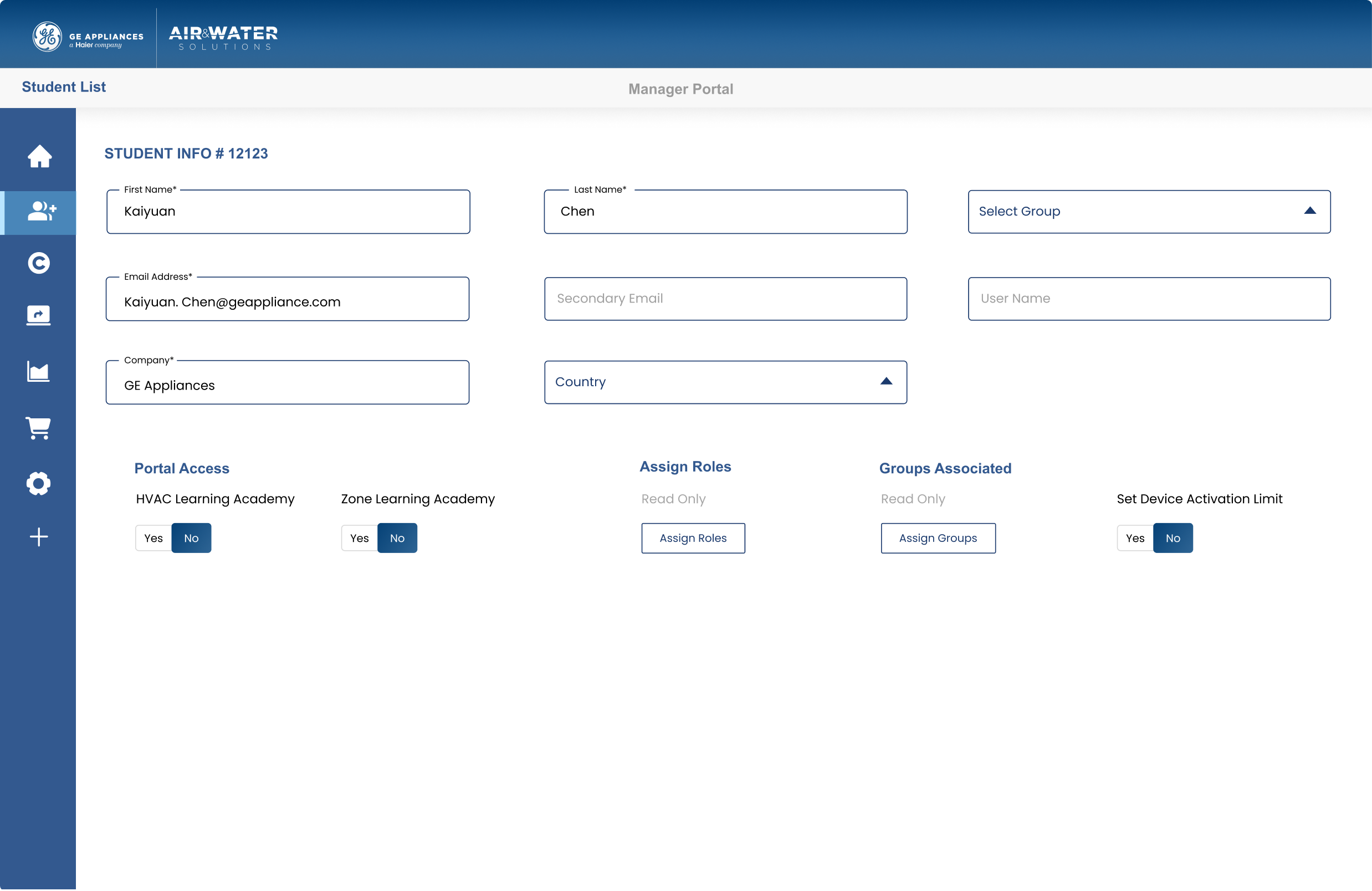Image resolution: width=1372 pixels, height=891 pixels.
Task: Enable HVAC Learning Academy access with Yes
Action: click(x=153, y=537)
